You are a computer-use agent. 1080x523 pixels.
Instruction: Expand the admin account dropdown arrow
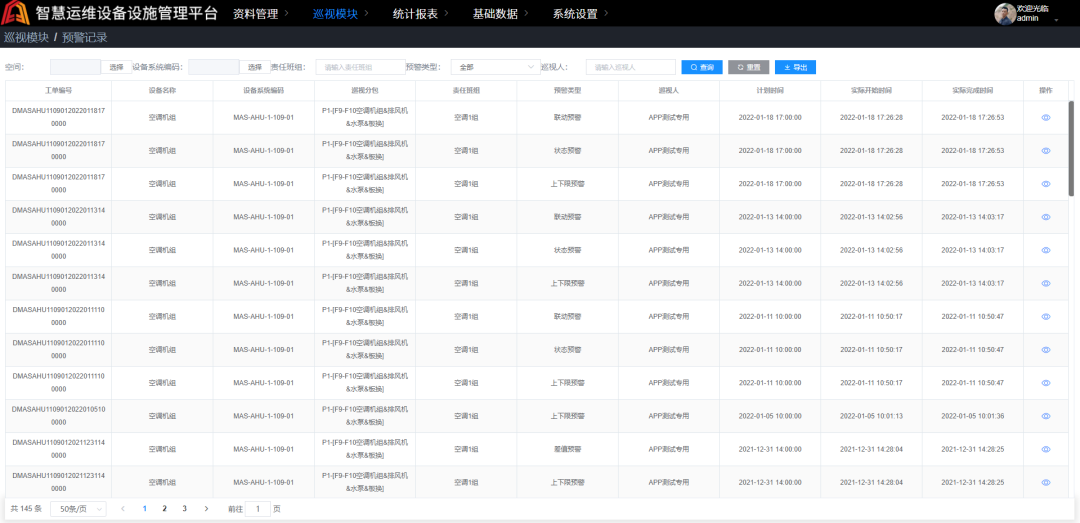click(1056, 19)
